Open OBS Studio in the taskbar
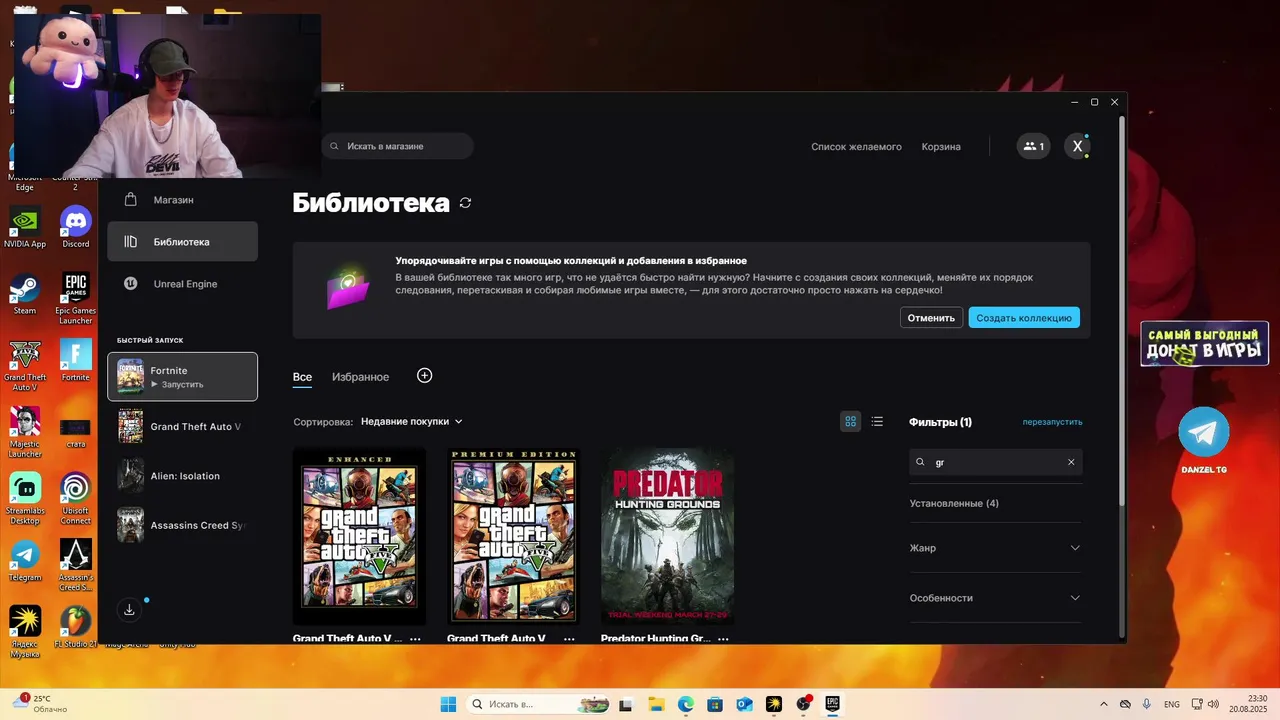Viewport: 1280px width, 720px height. click(x=803, y=704)
